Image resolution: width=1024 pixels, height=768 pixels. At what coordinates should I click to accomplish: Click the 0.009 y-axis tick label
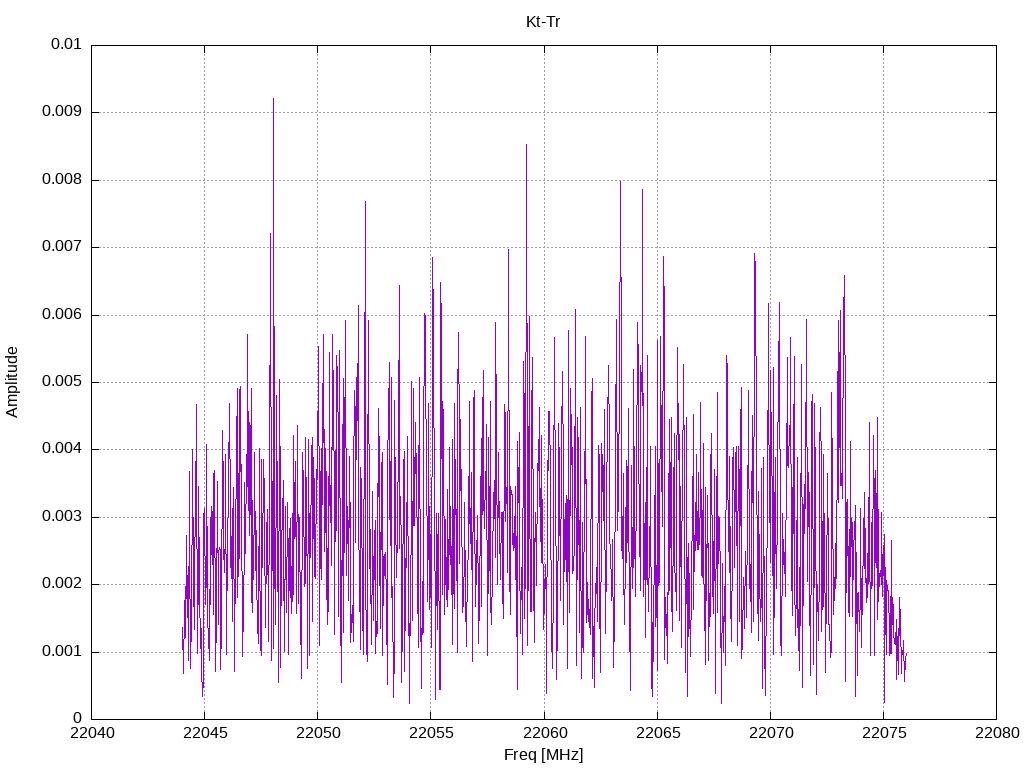click(x=62, y=112)
